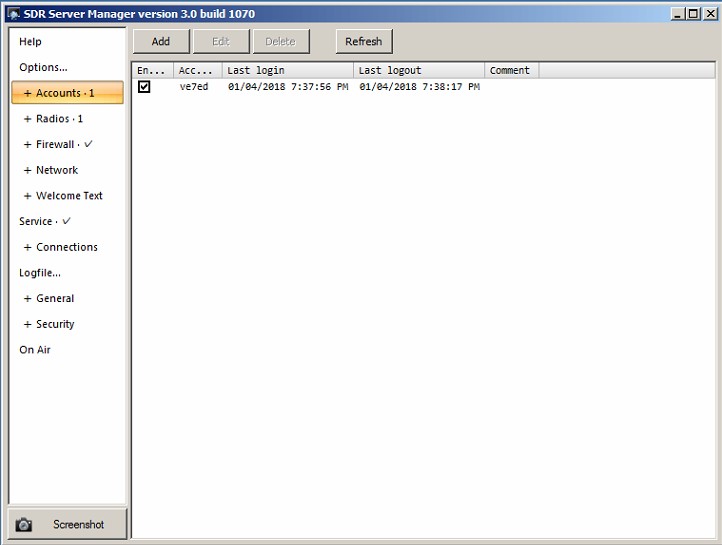Expand the plus sign beside Security

pyautogui.click(x=28, y=325)
